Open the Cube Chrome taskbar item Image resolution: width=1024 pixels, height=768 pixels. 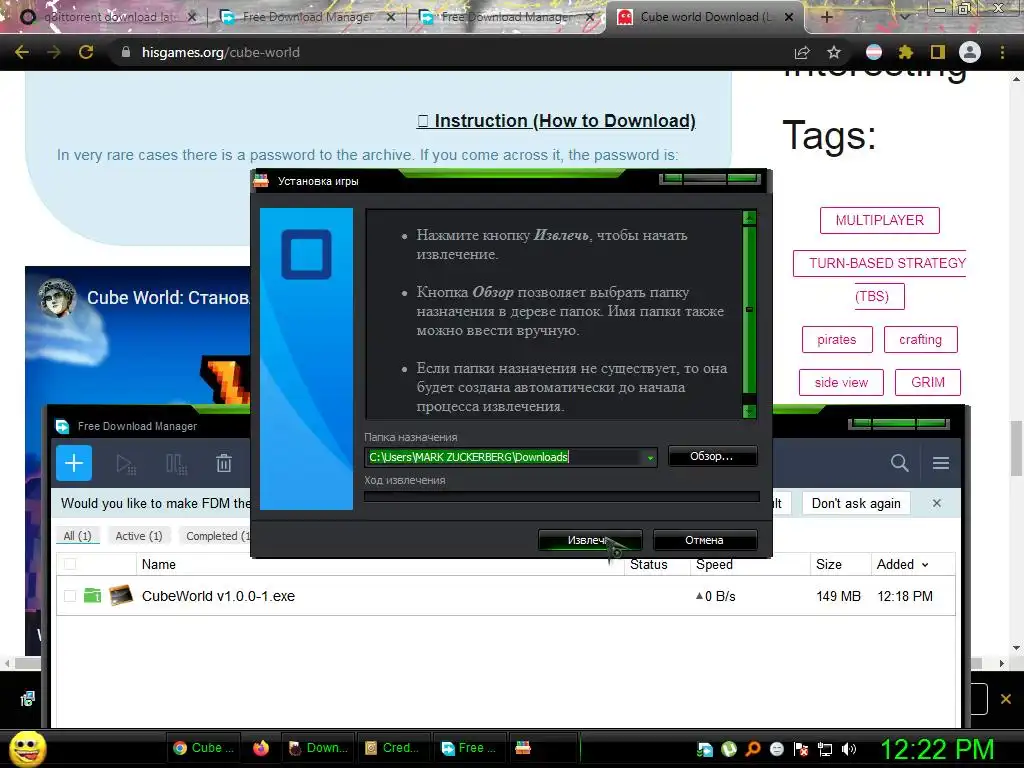[x=204, y=748]
